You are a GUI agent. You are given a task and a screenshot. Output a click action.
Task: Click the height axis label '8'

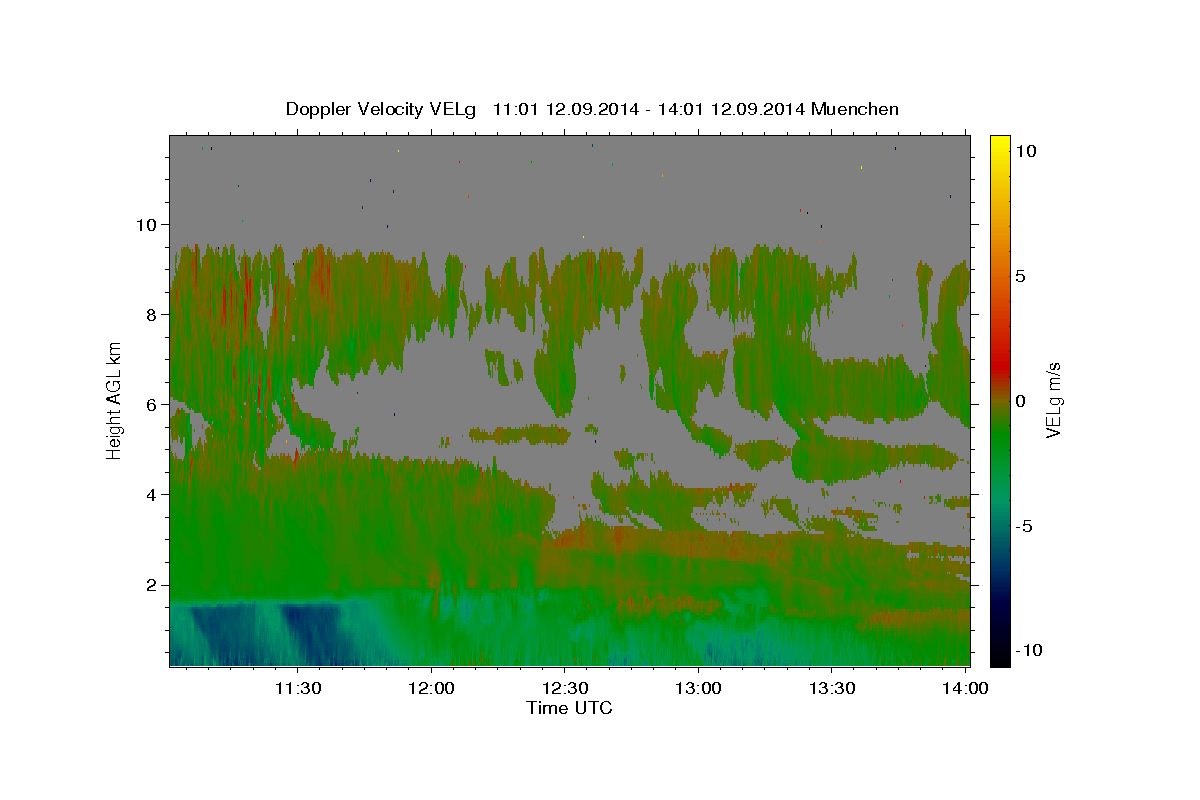pyautogui.click(x=153, y=315)
